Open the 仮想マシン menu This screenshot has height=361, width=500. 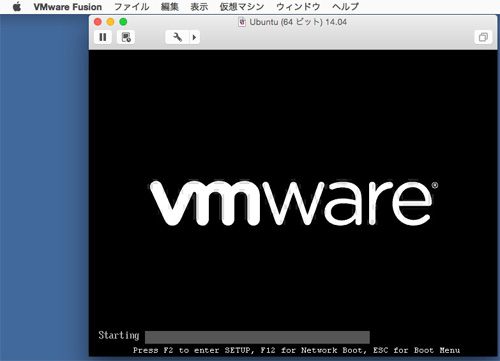(x=242, y=7)
